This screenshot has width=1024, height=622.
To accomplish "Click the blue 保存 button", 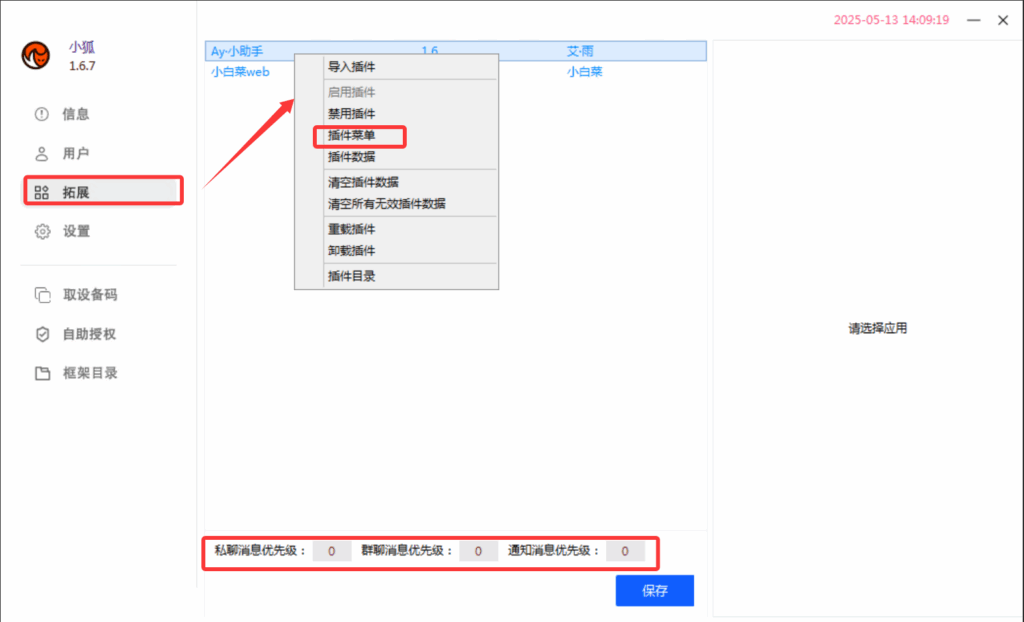I will pyautogui.click(x=654, y=591).
